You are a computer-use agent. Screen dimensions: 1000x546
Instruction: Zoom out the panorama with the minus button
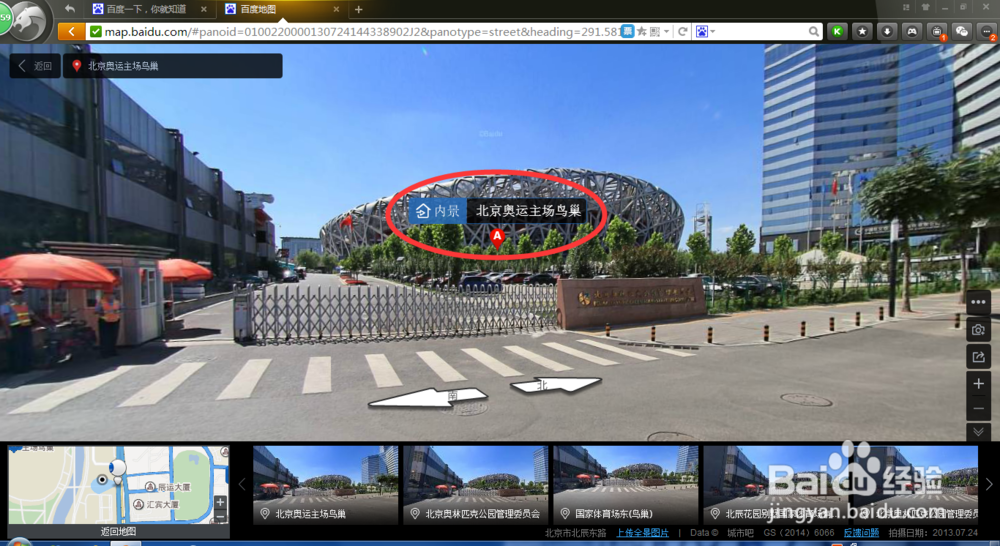tap(978, 408)
